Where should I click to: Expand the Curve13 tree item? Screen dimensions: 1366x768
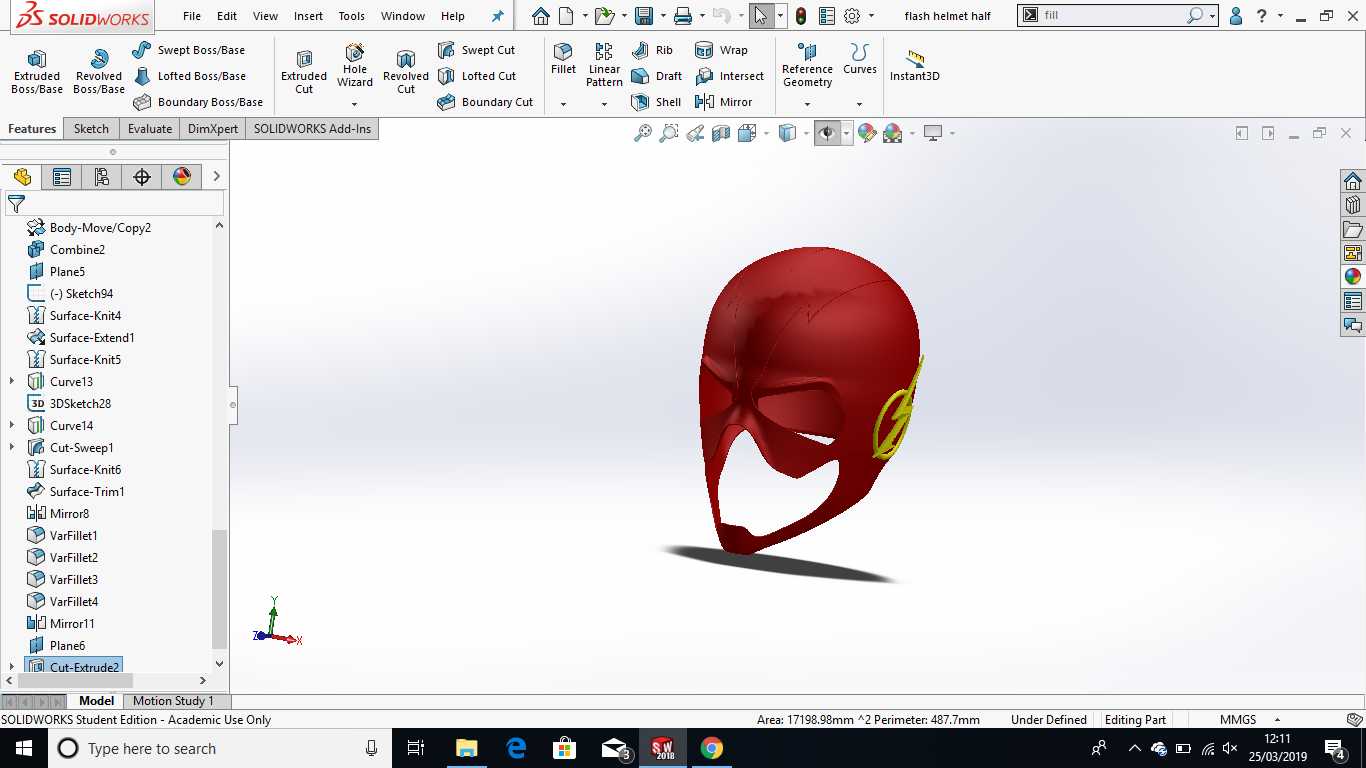pos(12,381)
